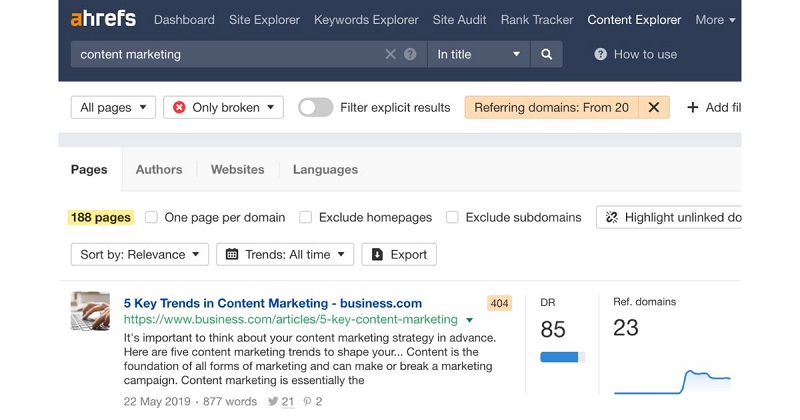This screenshot has width=800, height=420.
Task: Check One page per domain
Action: [151, 217]
